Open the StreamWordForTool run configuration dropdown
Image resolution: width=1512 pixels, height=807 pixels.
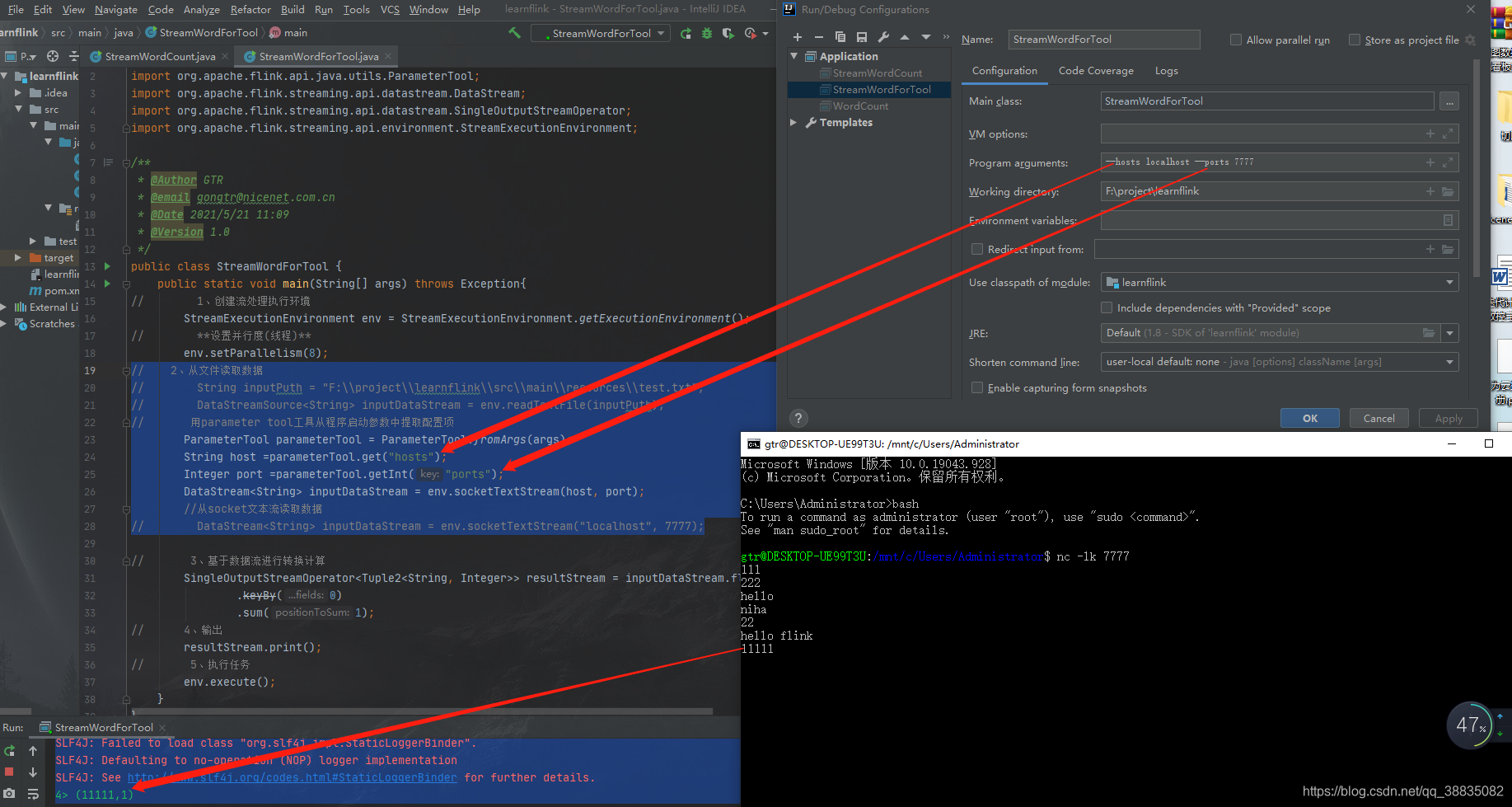(x=600, y=33)
